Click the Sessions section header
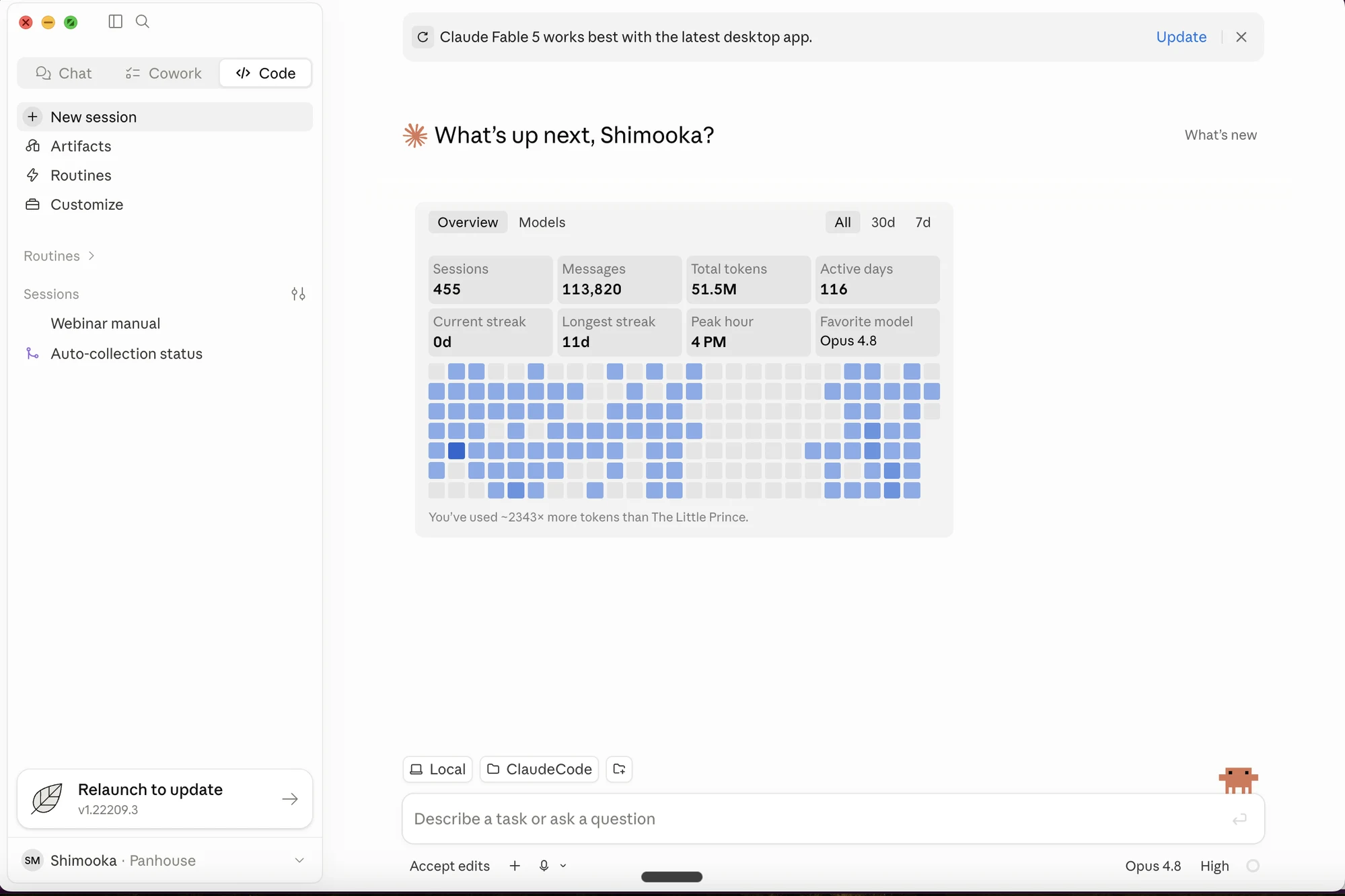The height and width of the screenshot is (896, 1345). point(51,294)
